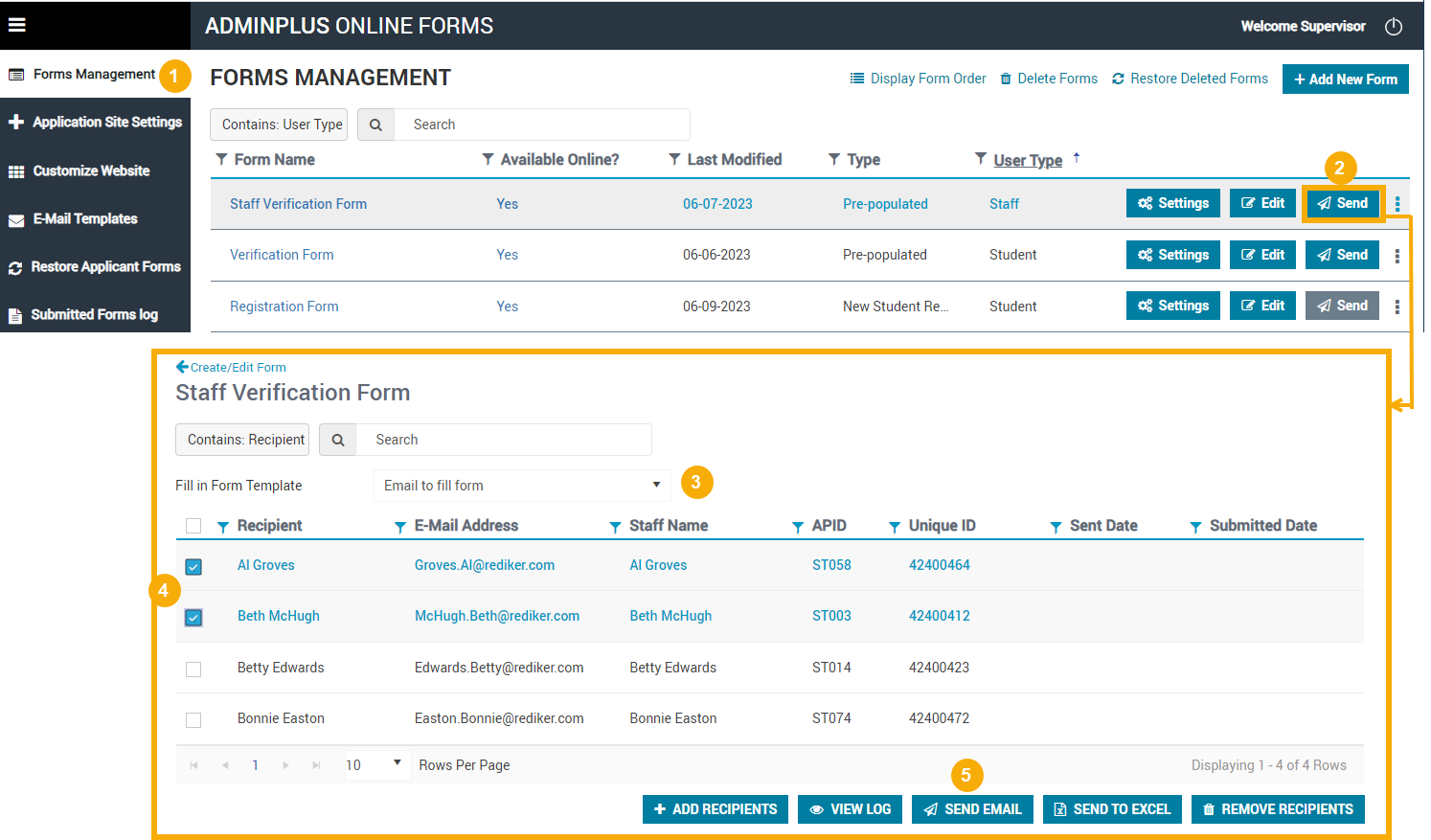Click the recipient Search input field
Image resolution: width=1431 pixels, height=840 pixels.
click(x=504, y=440)
